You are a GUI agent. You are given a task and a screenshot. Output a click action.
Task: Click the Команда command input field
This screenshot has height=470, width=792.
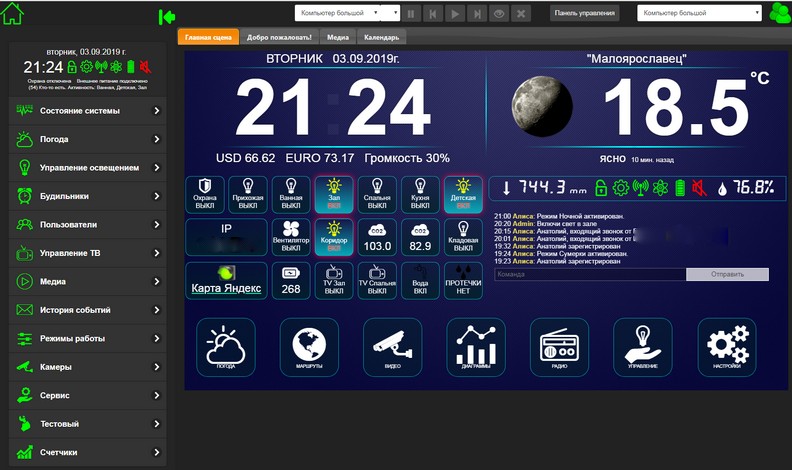(590, 274)
